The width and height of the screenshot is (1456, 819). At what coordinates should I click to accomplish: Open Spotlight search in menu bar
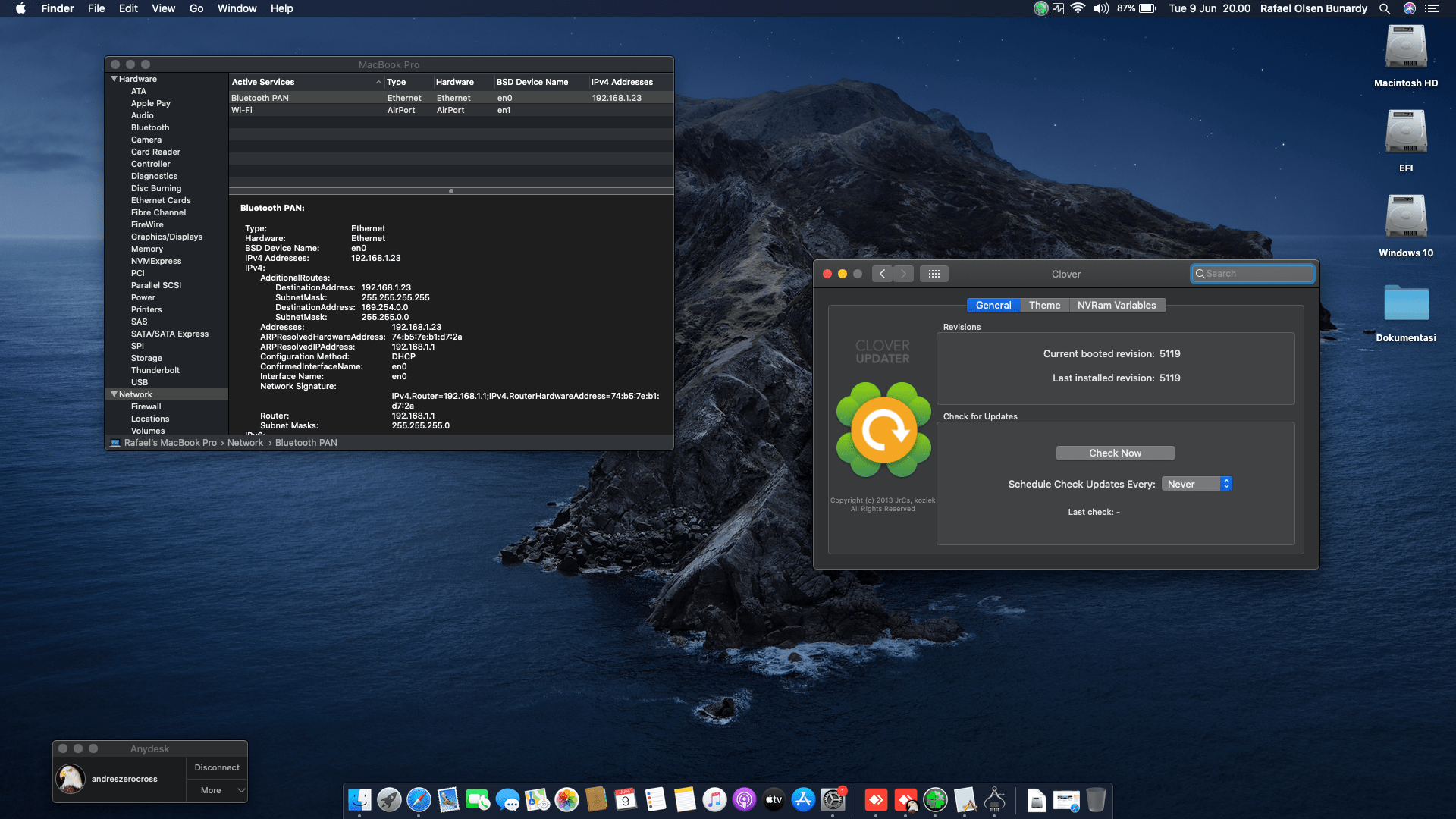pos(1385,8)
